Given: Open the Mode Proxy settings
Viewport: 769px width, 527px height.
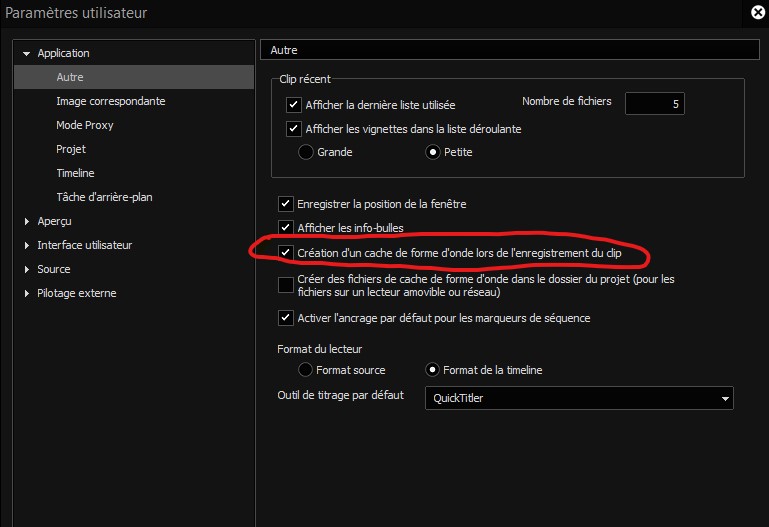Looking at the screenshot, I should tap(85, 125).
